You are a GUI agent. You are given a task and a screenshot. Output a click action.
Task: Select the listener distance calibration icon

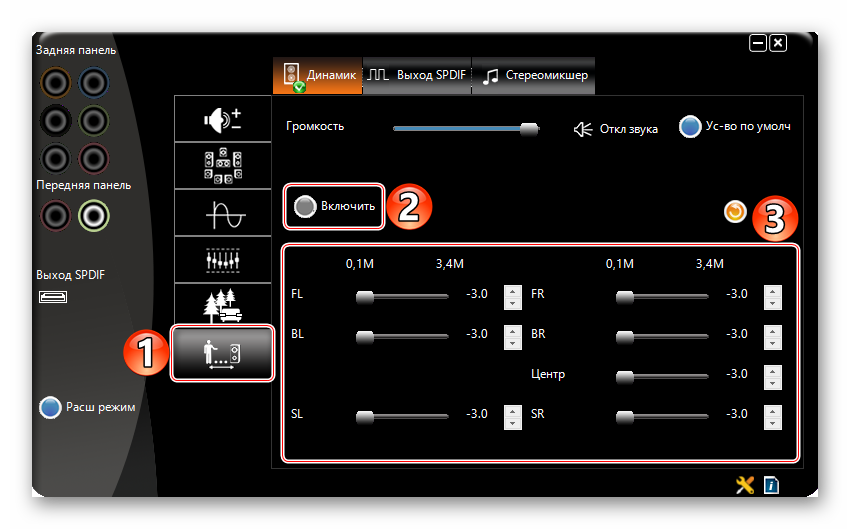pyautogui.click(x=223, y=353)
